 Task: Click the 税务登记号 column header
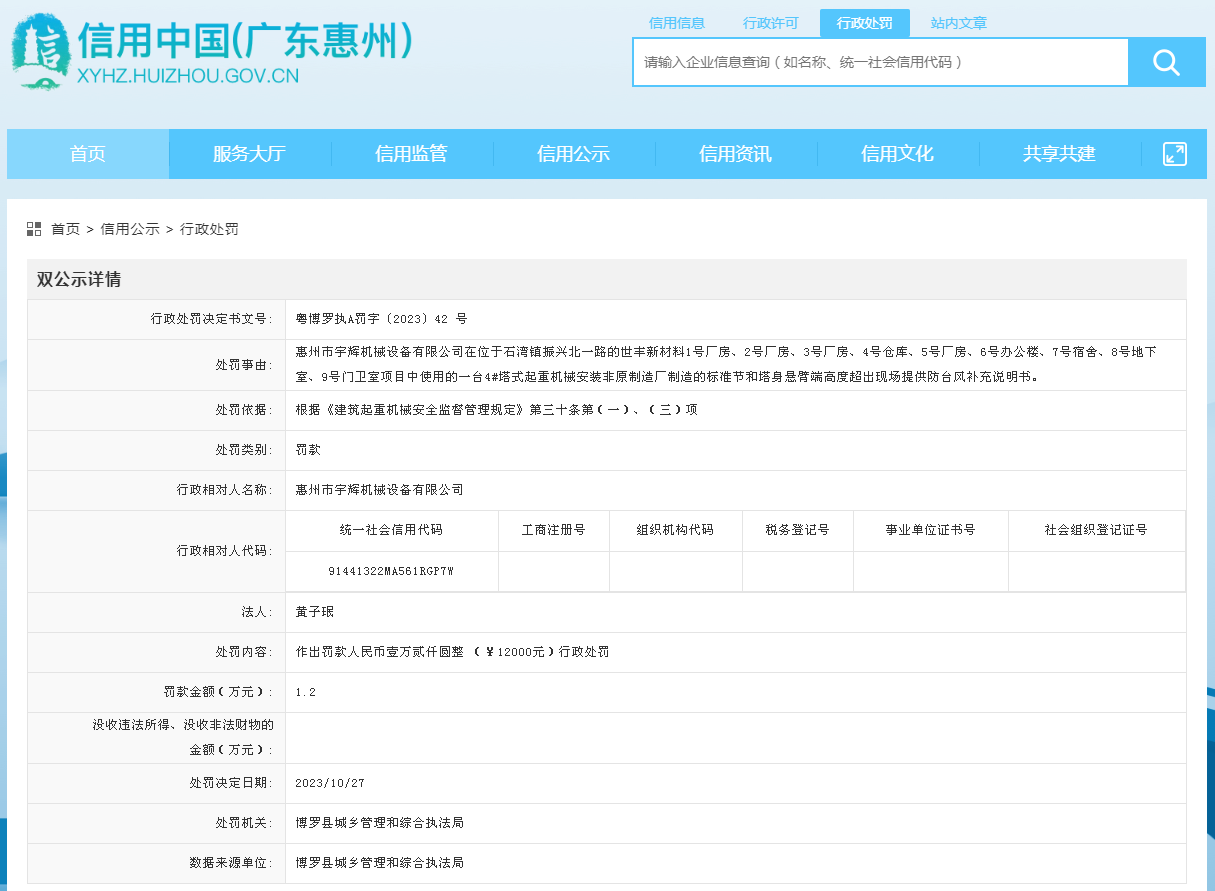point(797,530)
